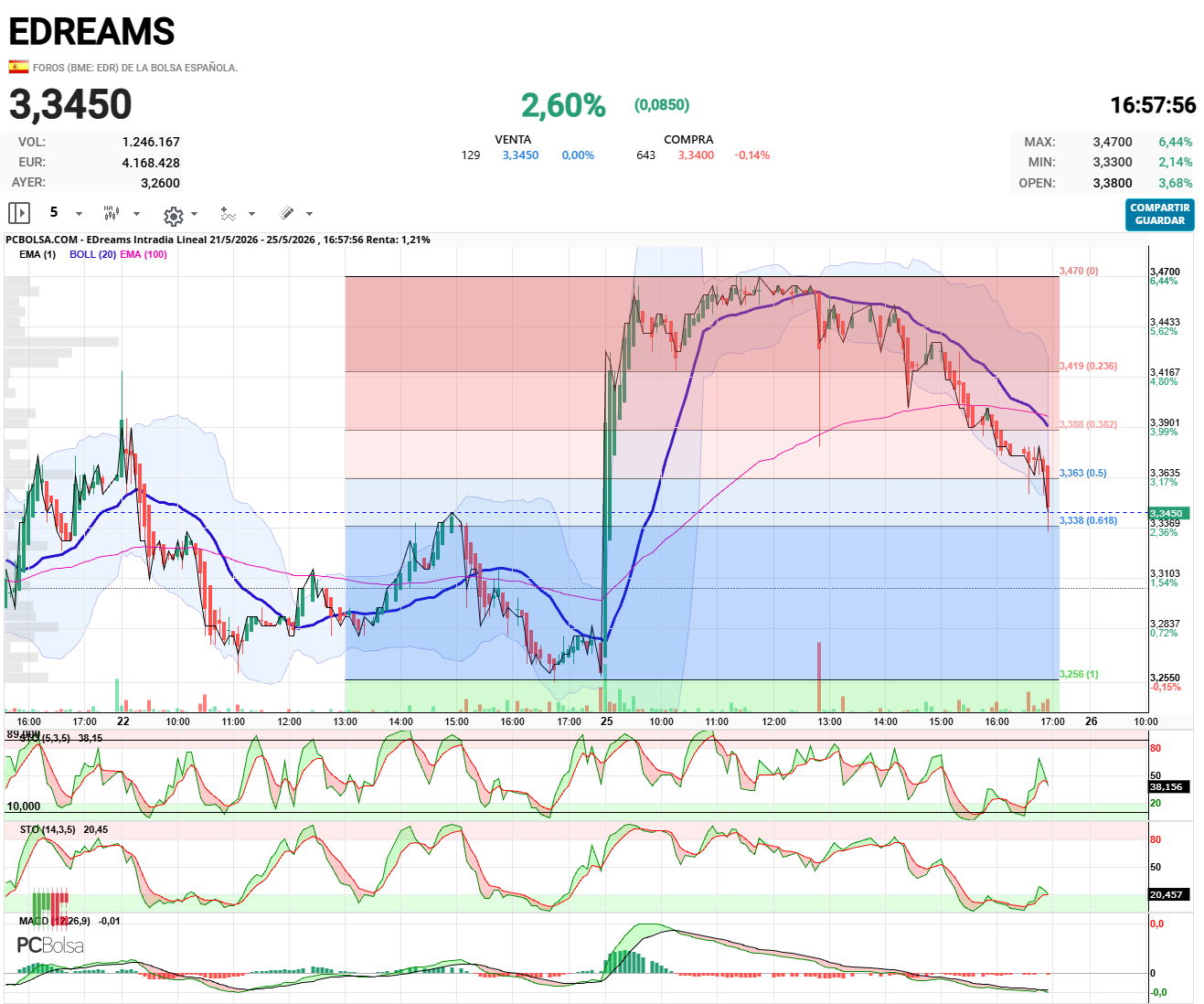Screen dimensions: 1204x1004
Task: Expand the add indicator dropdown arrow
Action: [251, 214]
